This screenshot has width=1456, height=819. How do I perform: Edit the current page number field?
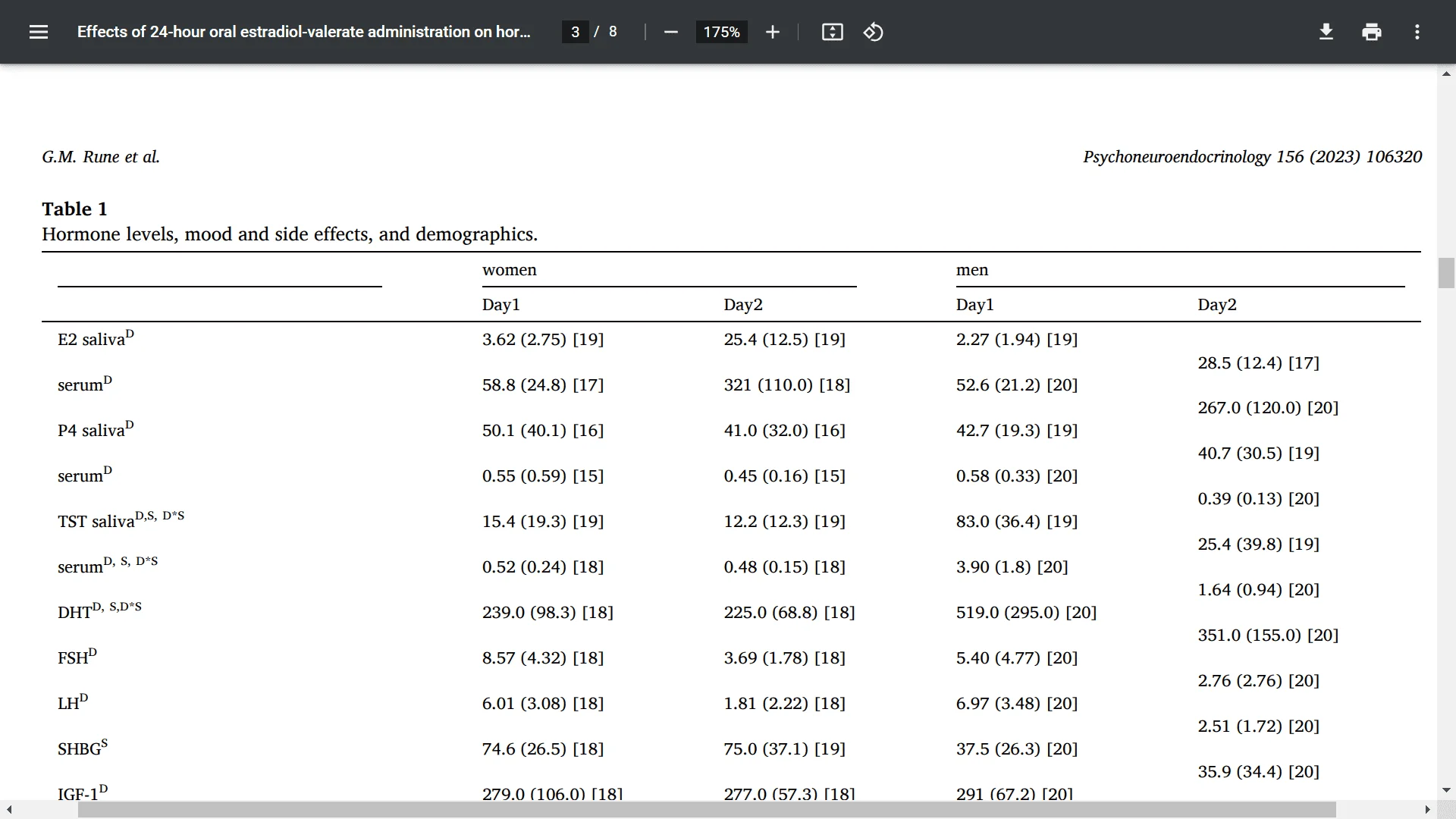click(x=576, y=32)
